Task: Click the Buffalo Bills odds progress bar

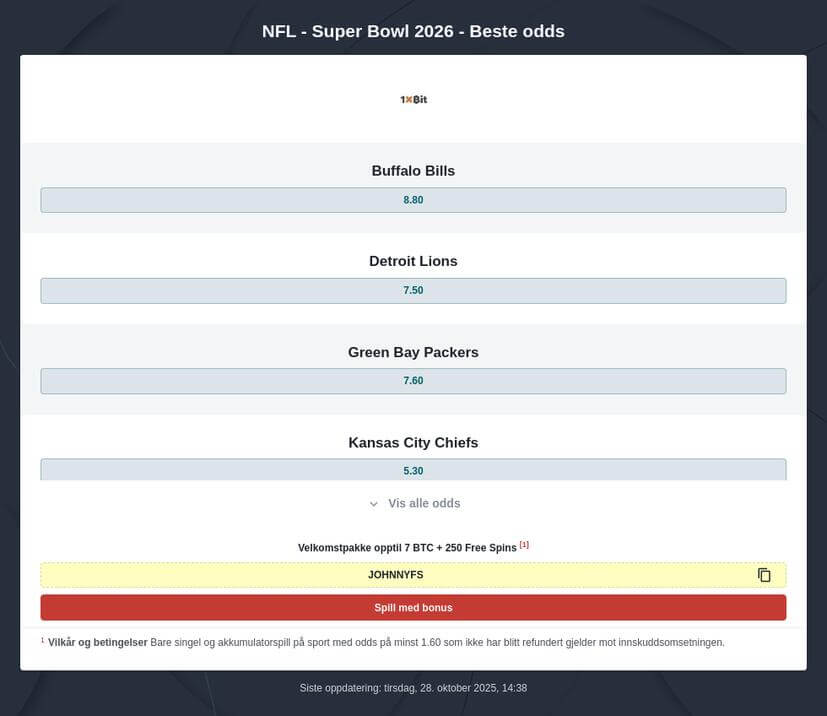Action: point(413,199)
